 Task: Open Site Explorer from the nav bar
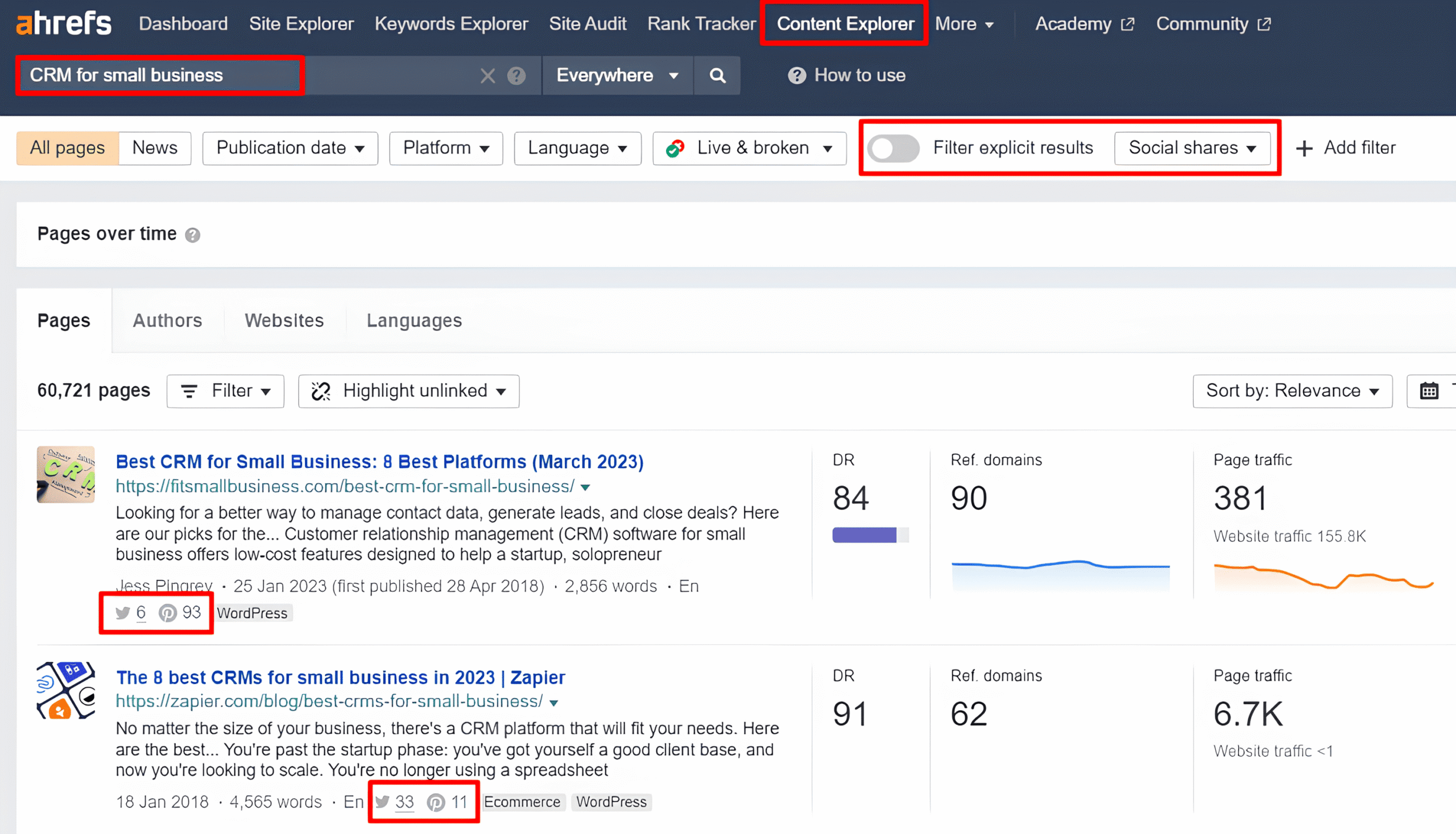click(301, 24)
